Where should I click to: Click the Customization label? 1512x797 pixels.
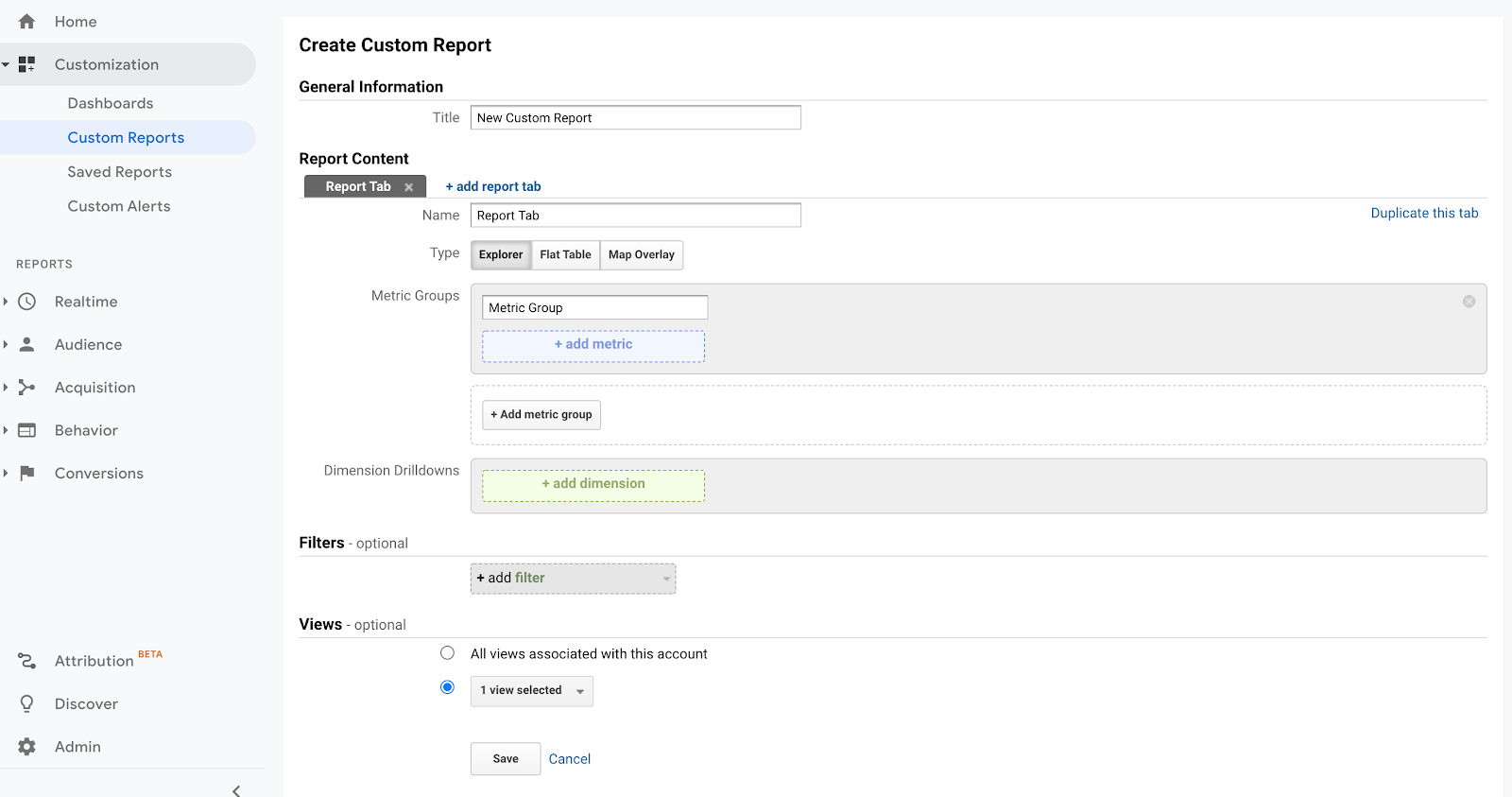click(x=107, y=64)
